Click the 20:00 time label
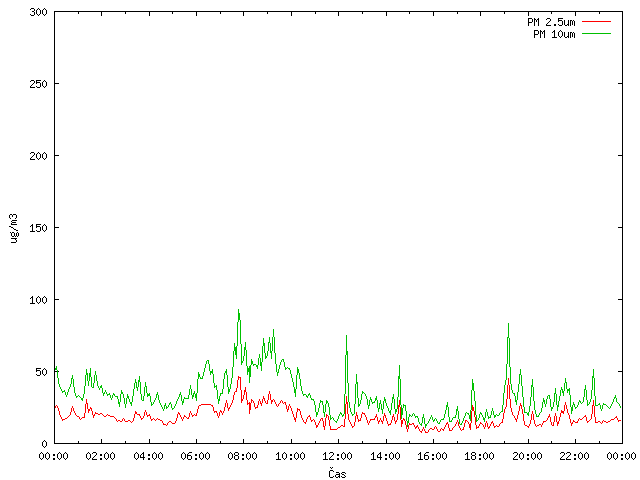640x480 pixels. click(x=527, y=456)
